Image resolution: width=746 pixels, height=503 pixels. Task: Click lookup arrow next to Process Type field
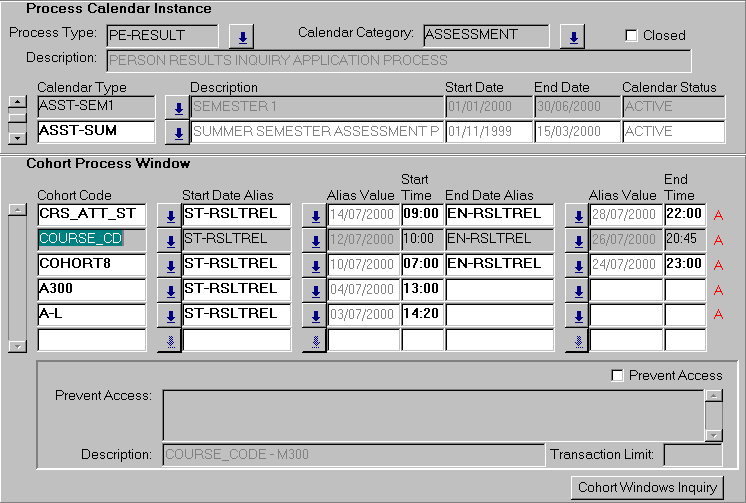242,38
